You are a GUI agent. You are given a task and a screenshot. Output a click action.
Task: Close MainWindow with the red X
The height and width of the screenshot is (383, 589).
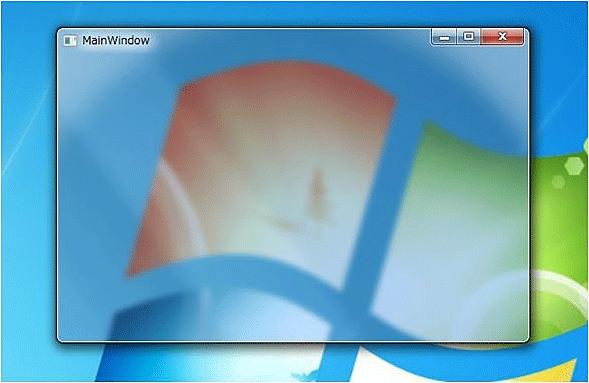502,37
